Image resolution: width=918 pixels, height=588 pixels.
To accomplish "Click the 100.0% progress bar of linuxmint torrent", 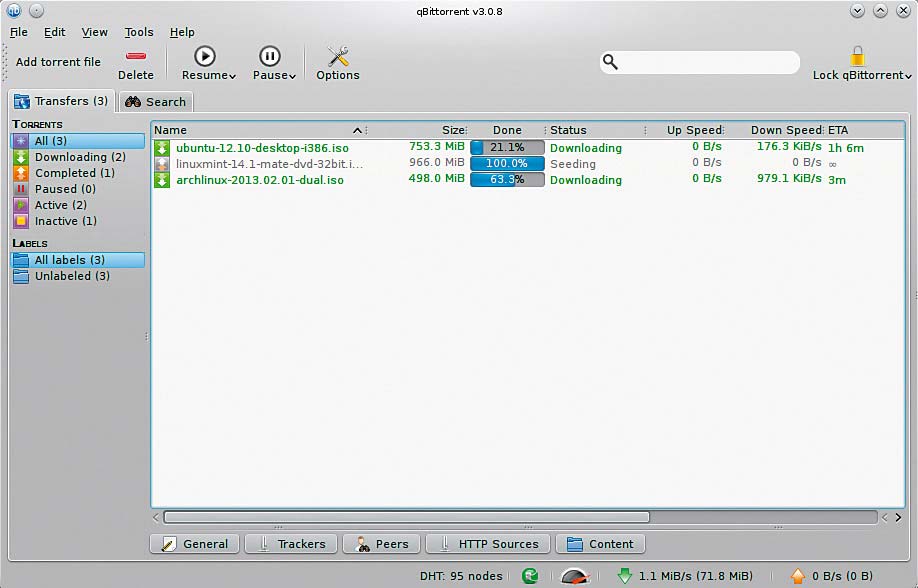I will 507,164.
